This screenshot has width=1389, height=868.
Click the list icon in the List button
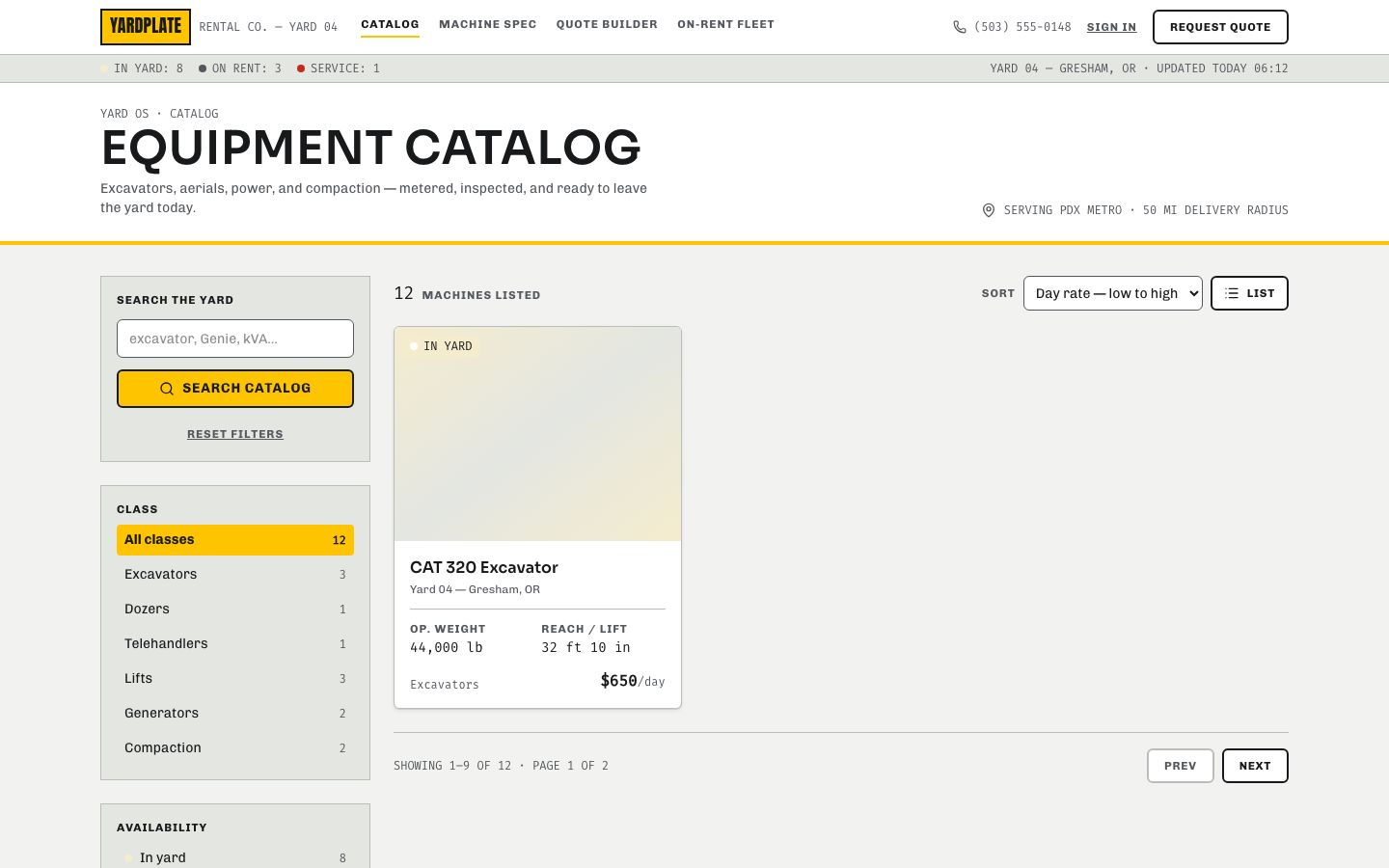1232,293
